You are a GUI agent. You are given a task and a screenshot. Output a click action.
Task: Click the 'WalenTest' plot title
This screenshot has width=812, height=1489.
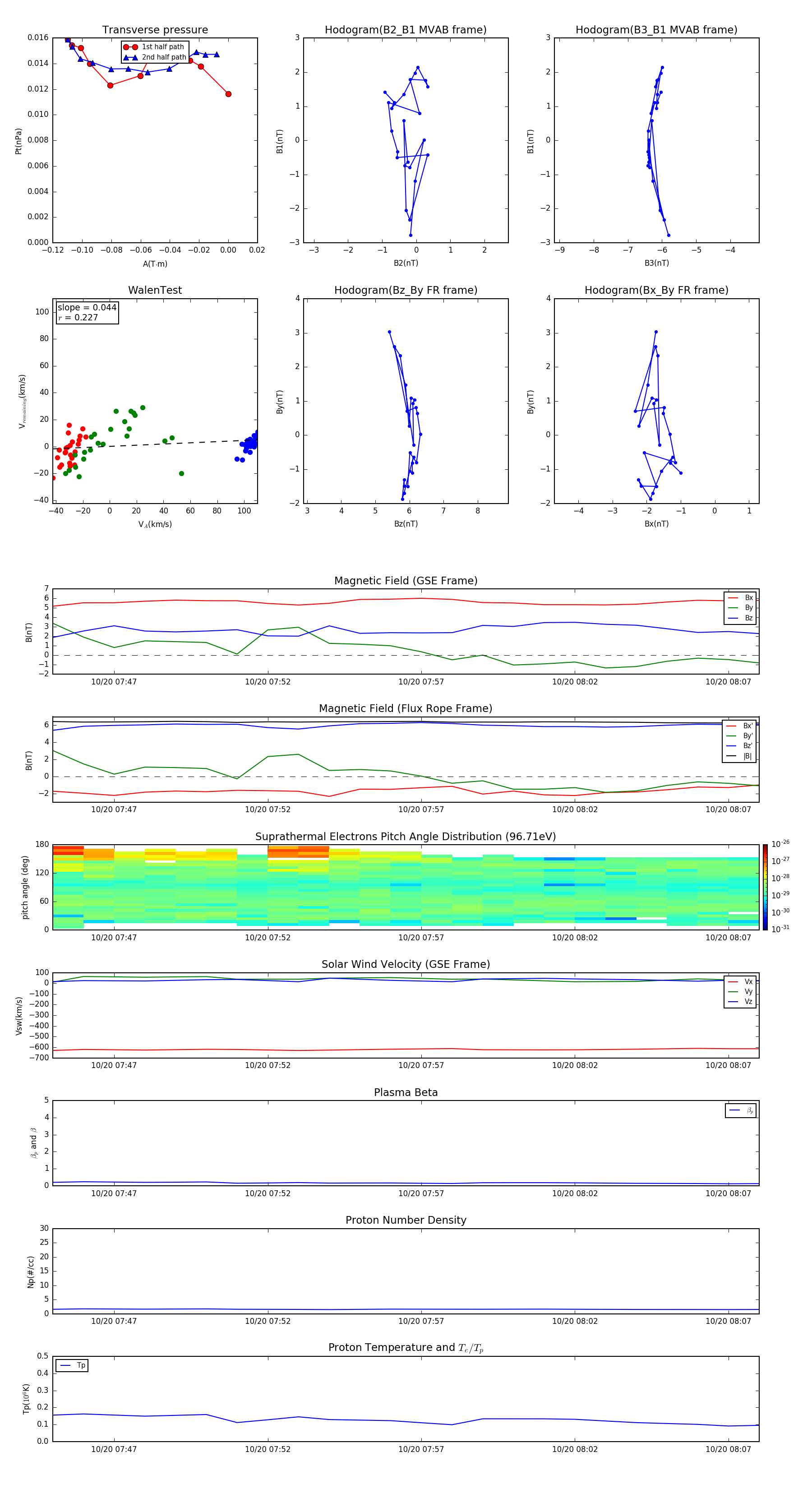[155, 290]
